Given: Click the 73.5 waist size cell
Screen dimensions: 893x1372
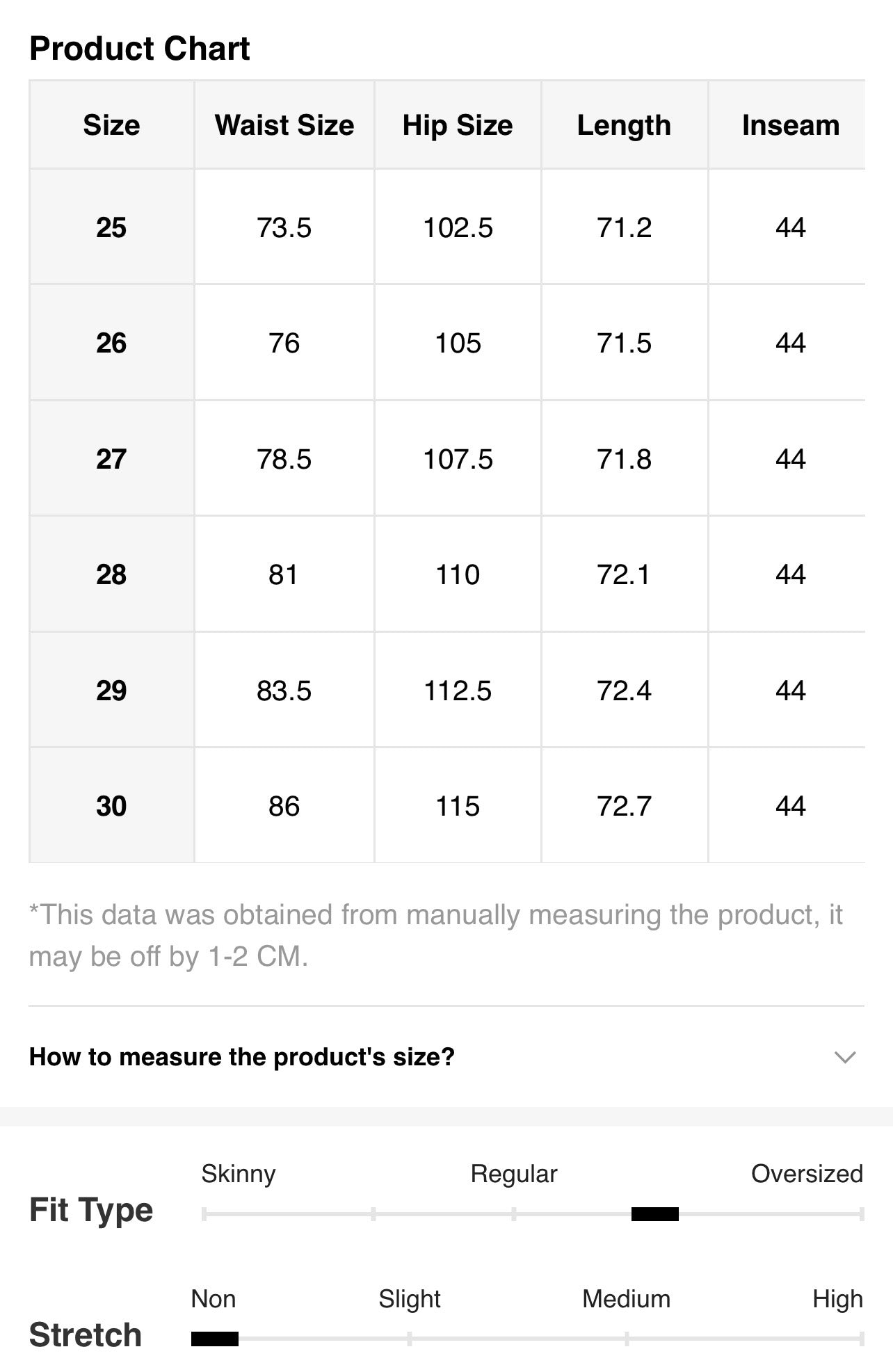Looking at the screenshot, I should (284, 227).
